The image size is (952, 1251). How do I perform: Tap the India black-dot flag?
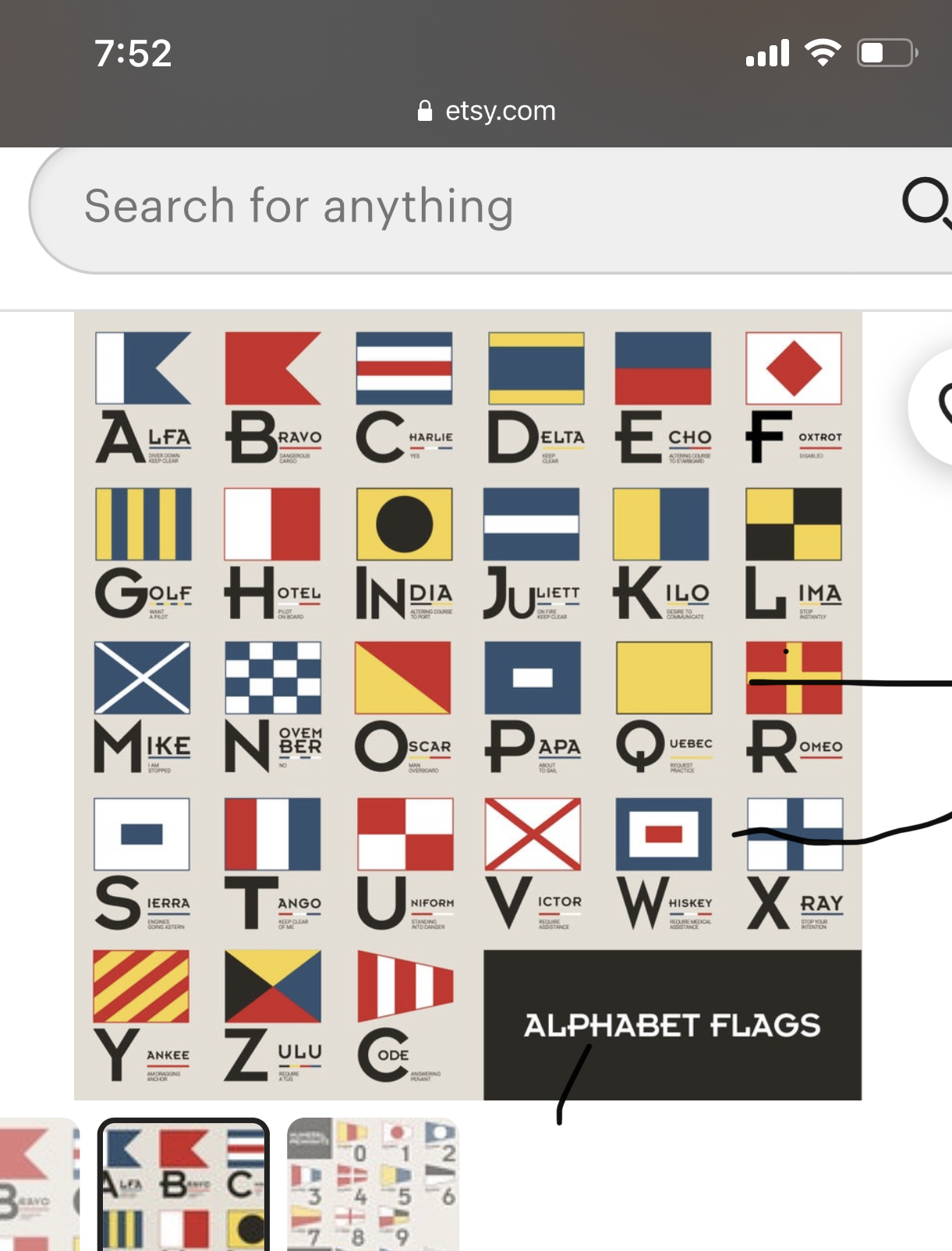[404, 524]
